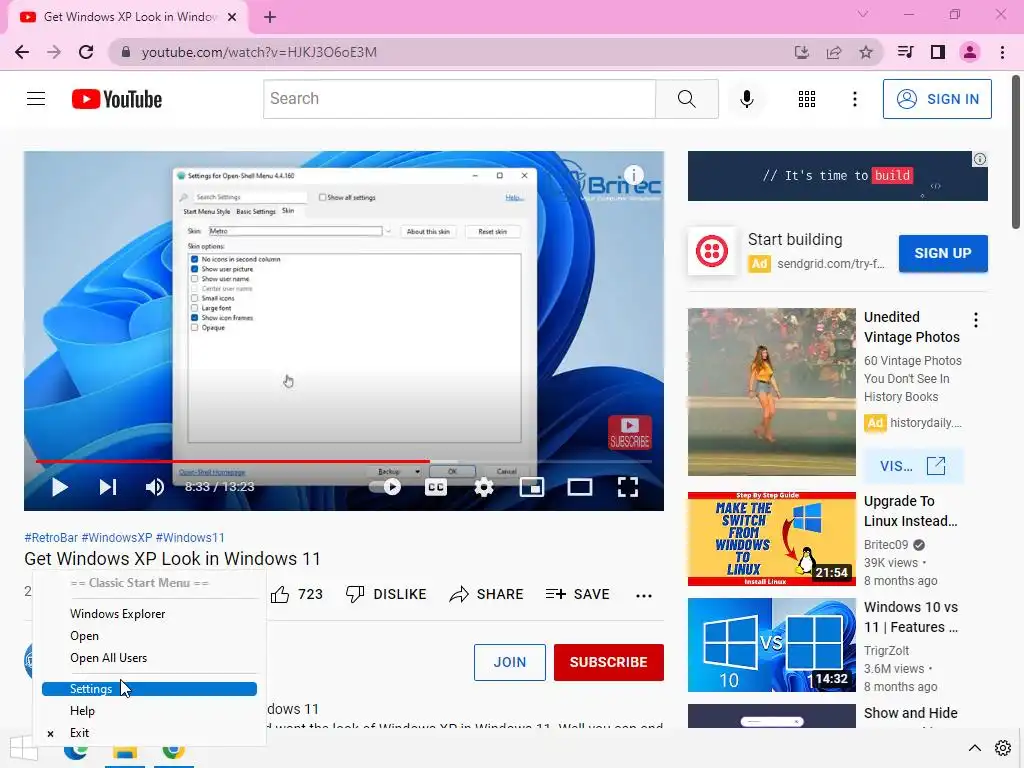Open YouTube settings three-dot menu

click(x=854, y=99)
